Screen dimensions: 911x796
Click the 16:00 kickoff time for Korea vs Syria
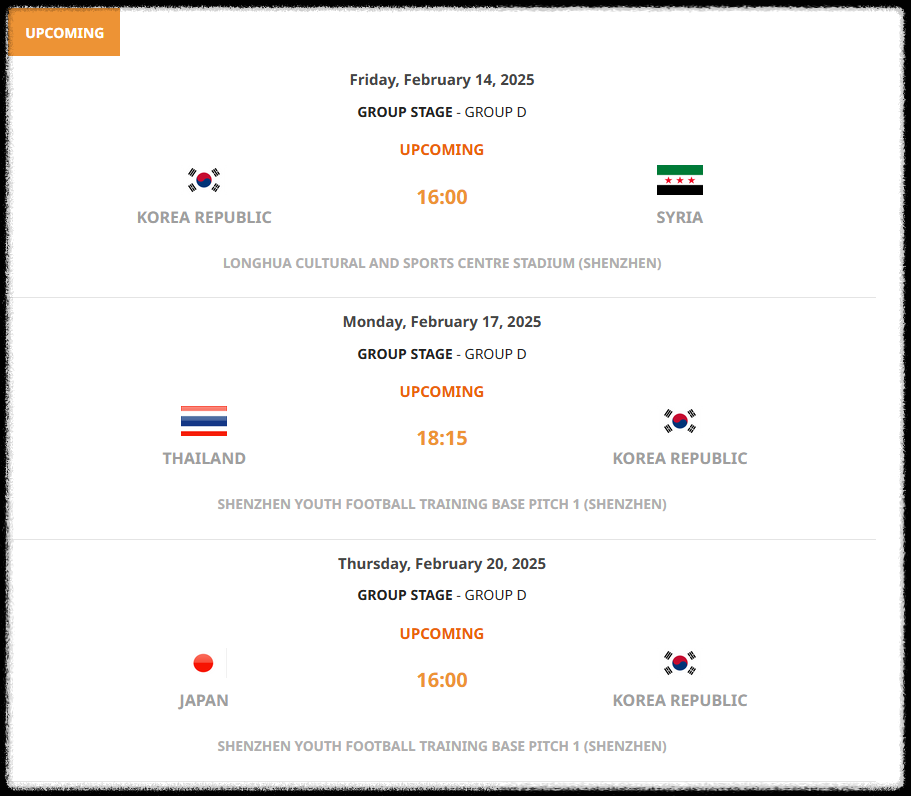click(442, 197)
